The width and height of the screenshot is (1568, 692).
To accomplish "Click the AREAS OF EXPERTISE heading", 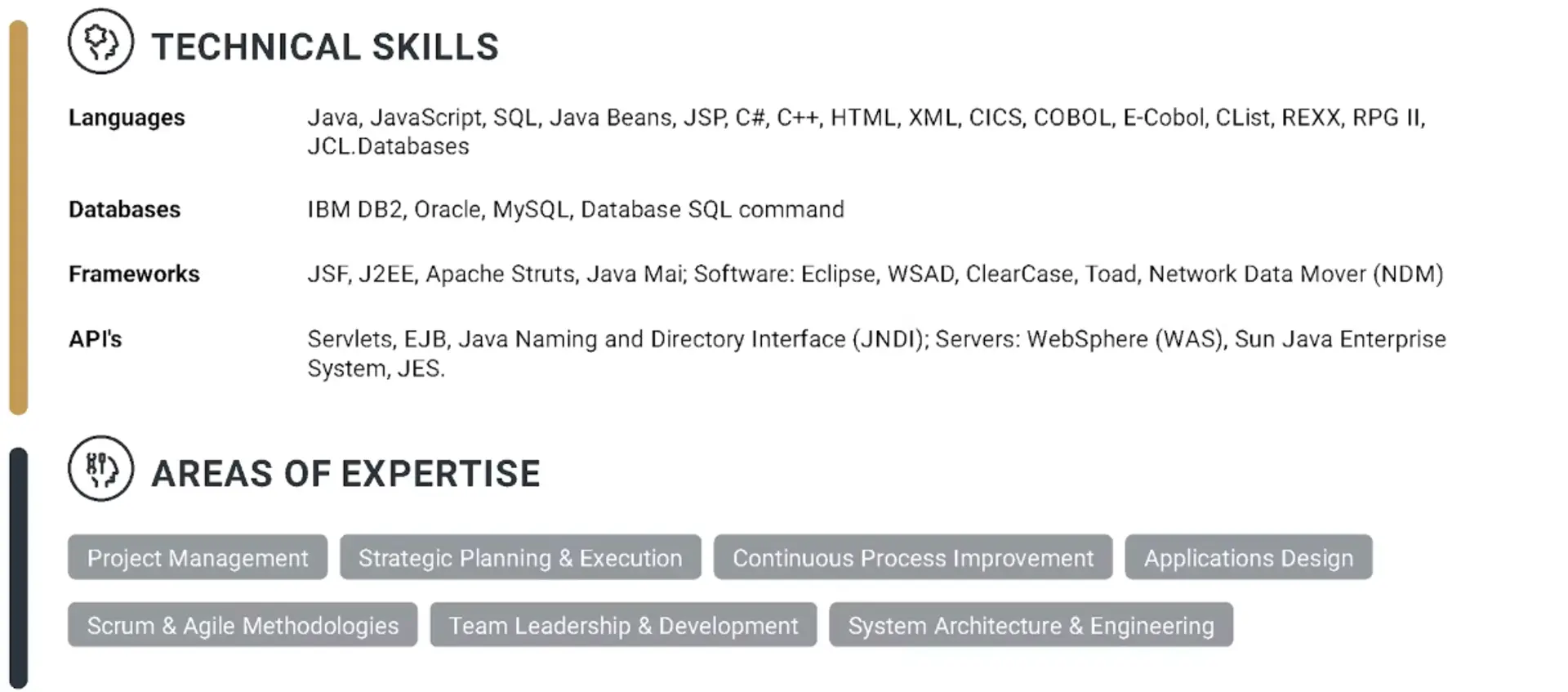I will coord(345,474).
